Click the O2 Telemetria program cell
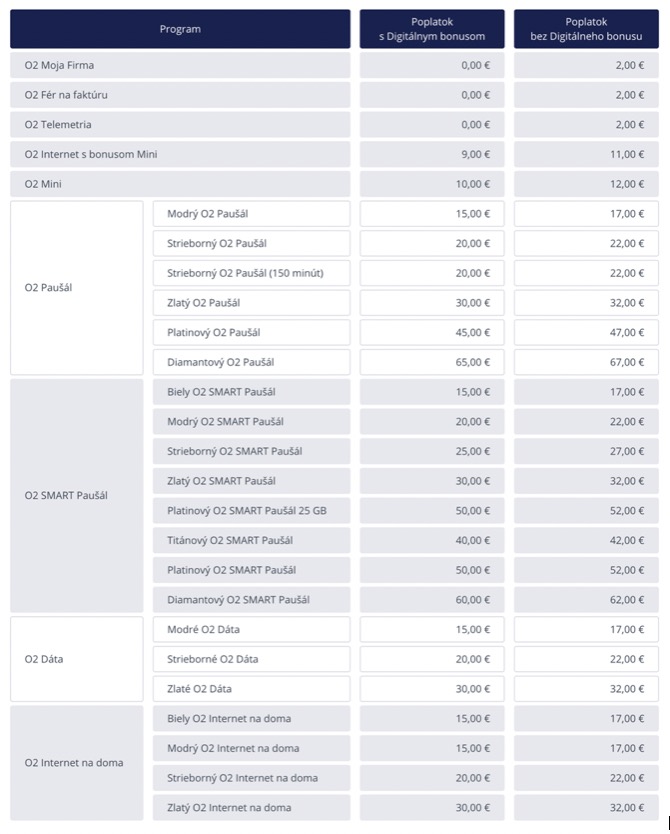670x834 pixels. (180, 124)
